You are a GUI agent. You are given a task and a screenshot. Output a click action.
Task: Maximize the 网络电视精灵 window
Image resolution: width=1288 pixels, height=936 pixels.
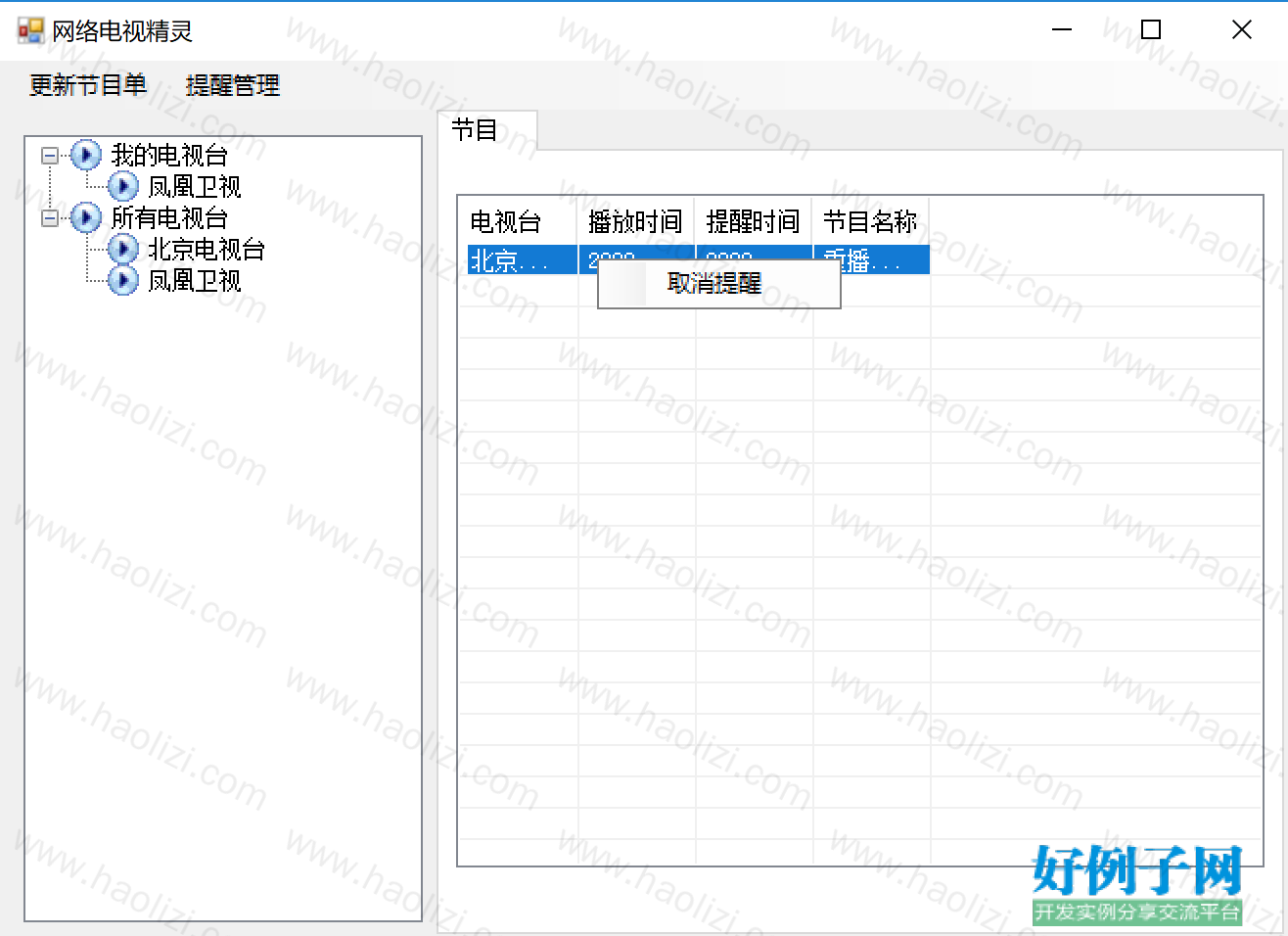(1151, 30)
